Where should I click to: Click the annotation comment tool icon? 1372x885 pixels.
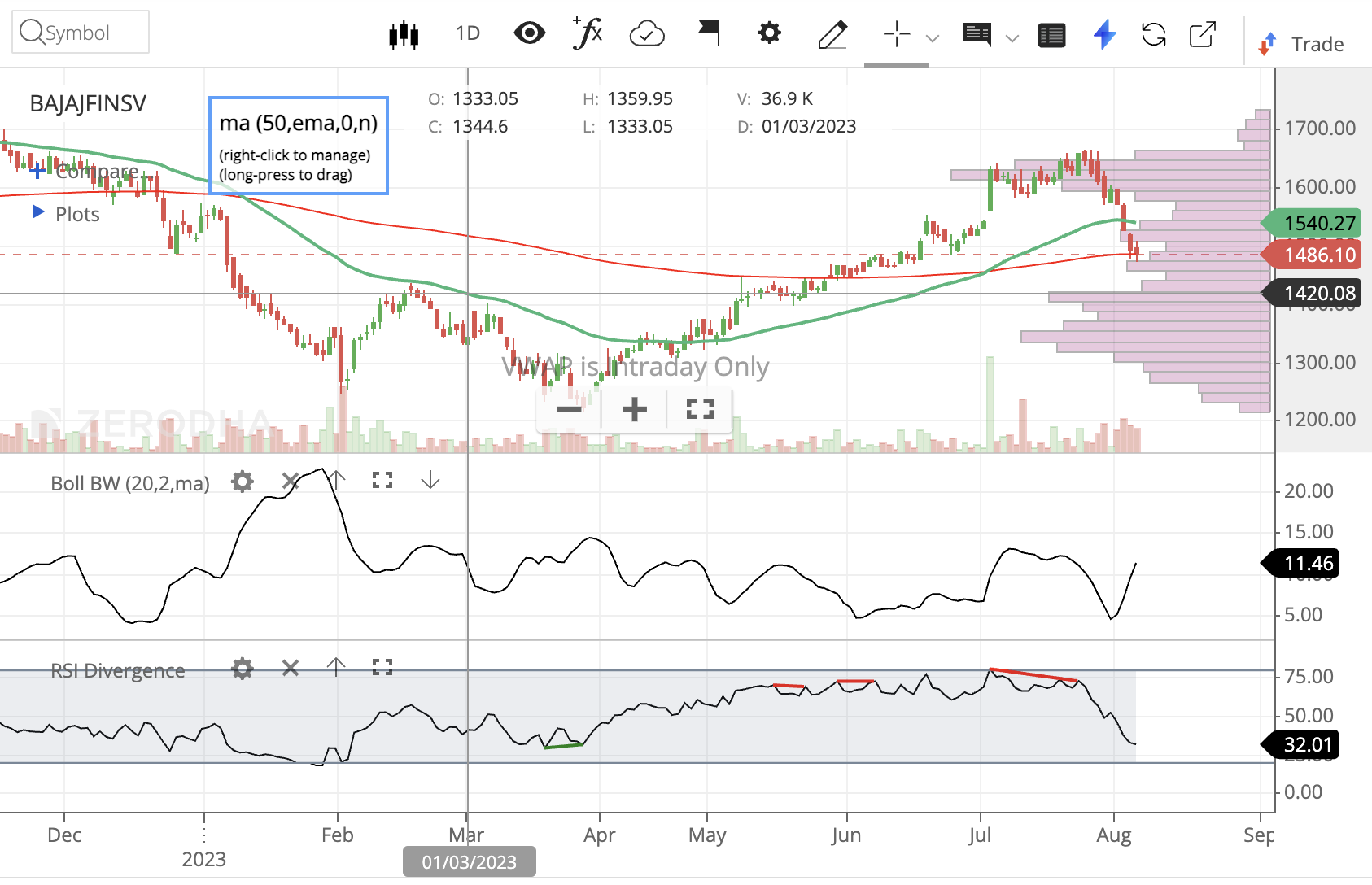pos(977,34)
